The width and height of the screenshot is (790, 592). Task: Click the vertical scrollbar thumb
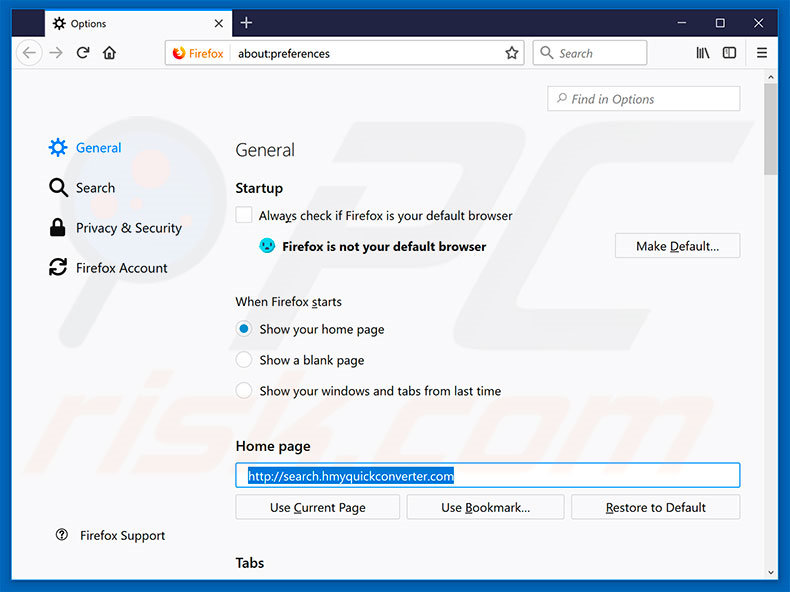point(770,129)
